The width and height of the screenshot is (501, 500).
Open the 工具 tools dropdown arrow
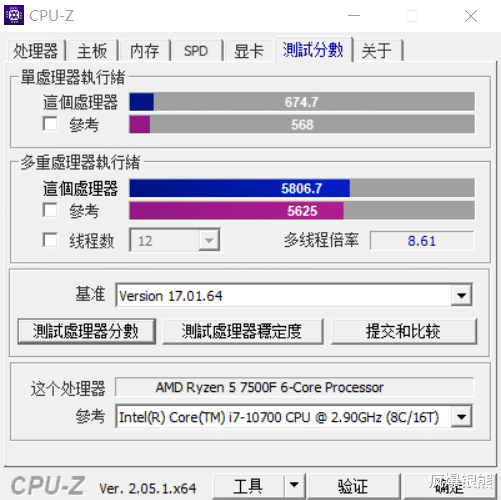click(294, 485)
